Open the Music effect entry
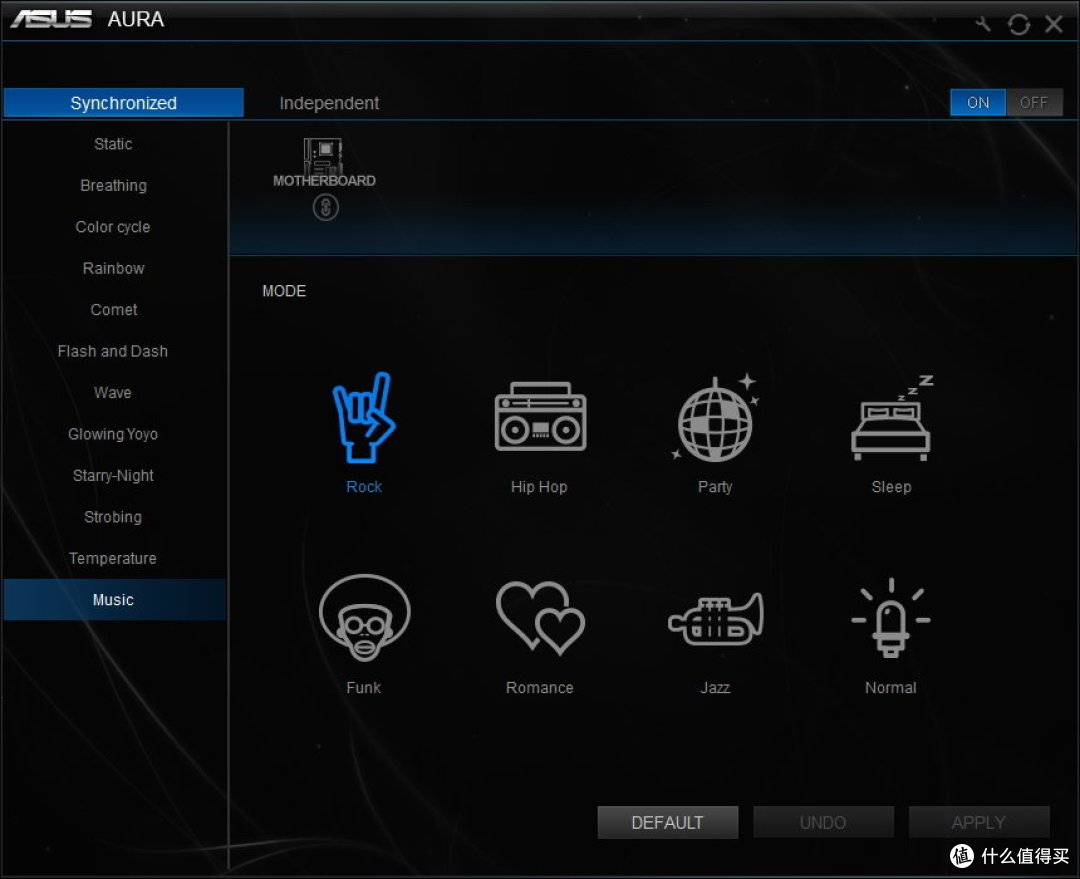Screen dimensions: 1080x879 [114, 599]
